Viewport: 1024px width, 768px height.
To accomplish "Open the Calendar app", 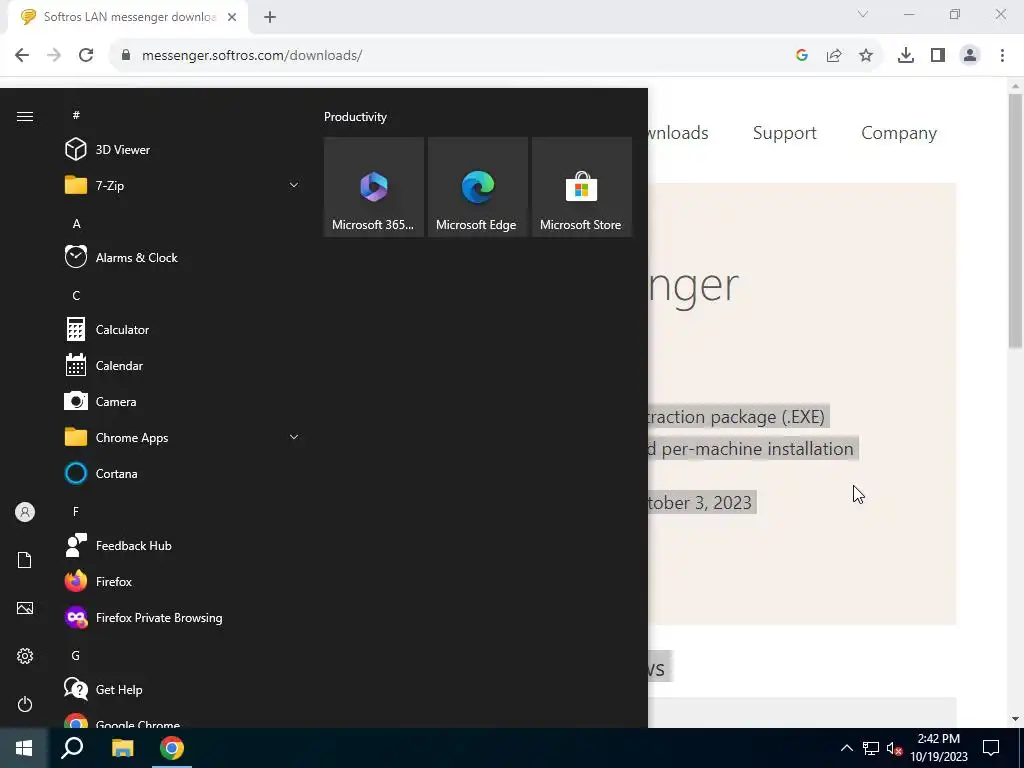I will click(x=183, y=366).
